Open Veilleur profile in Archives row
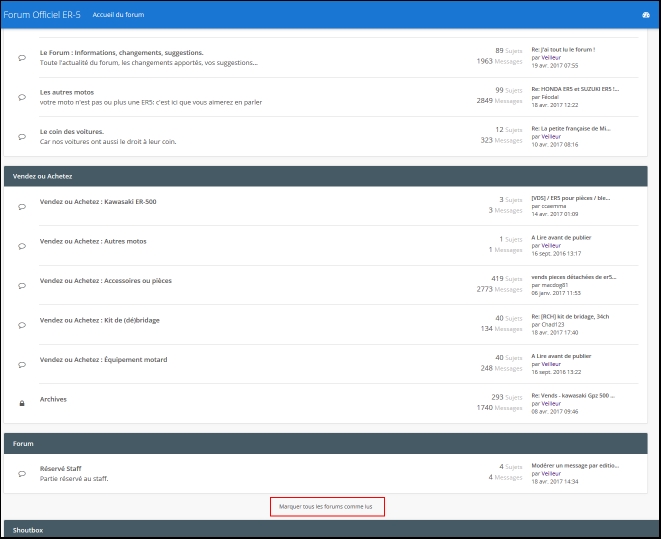 click(x=551, y=404)
